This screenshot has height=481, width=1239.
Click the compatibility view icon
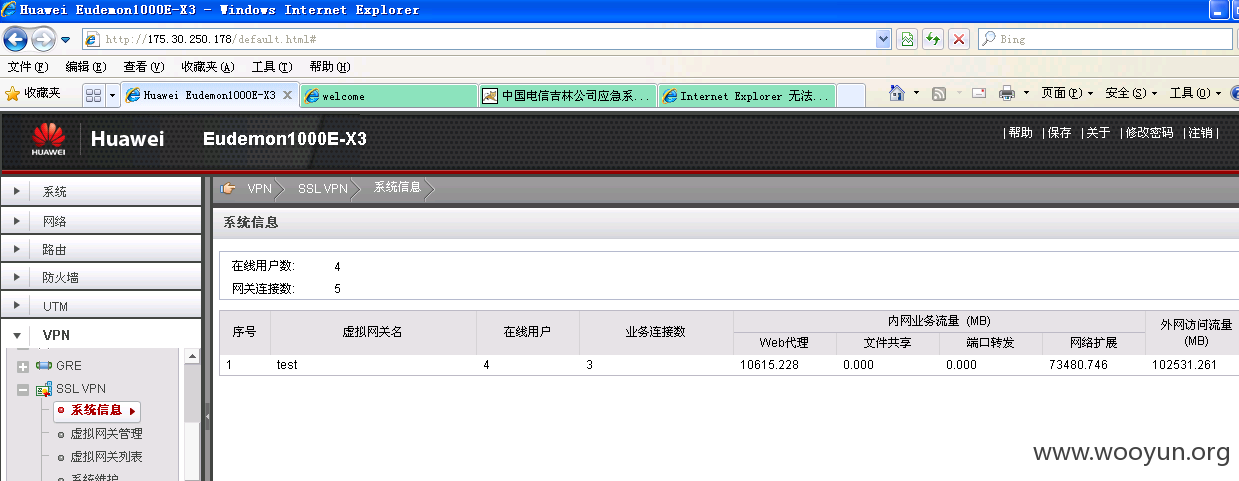point(906,39)
